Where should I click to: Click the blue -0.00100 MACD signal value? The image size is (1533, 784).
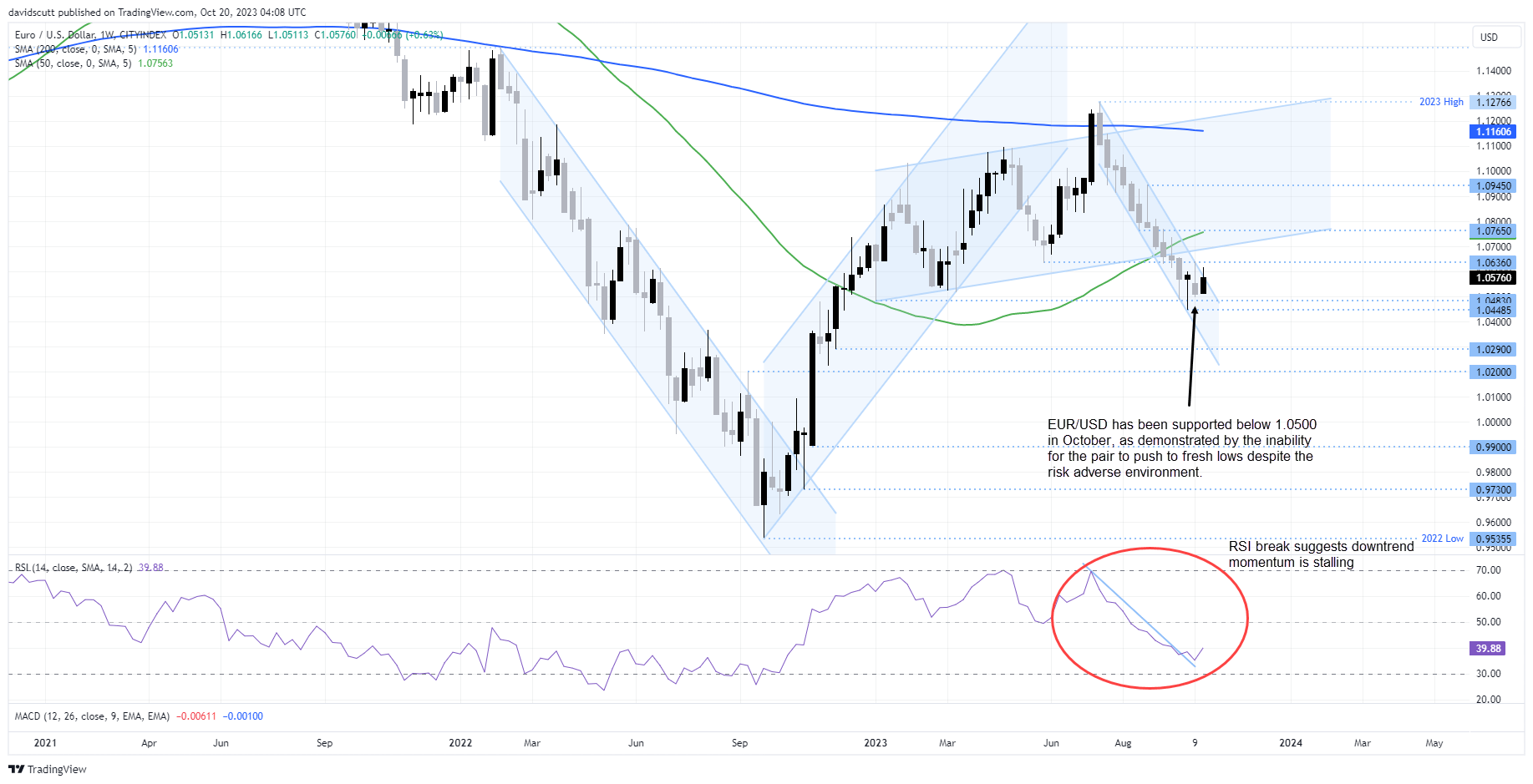pyautogui.click(x=243, y=716)
